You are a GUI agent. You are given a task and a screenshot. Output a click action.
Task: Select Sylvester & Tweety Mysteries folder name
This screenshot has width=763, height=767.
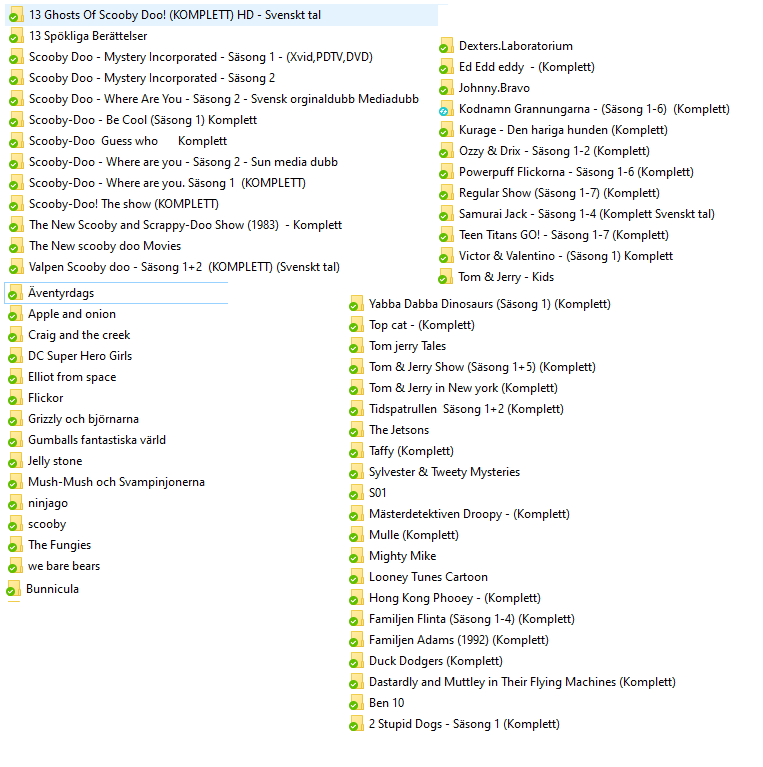(x=444, y=472)
